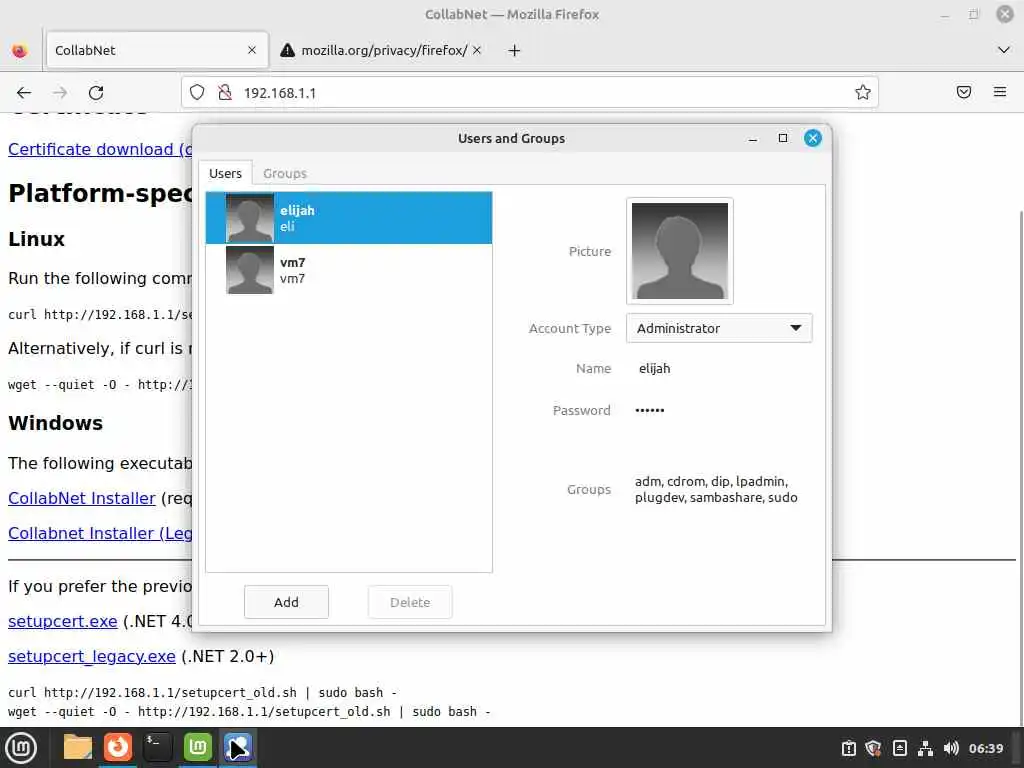Open the network connection tray icon
Image resolution: width=1024 pixels, height=768 pixels.
[925, 748]
